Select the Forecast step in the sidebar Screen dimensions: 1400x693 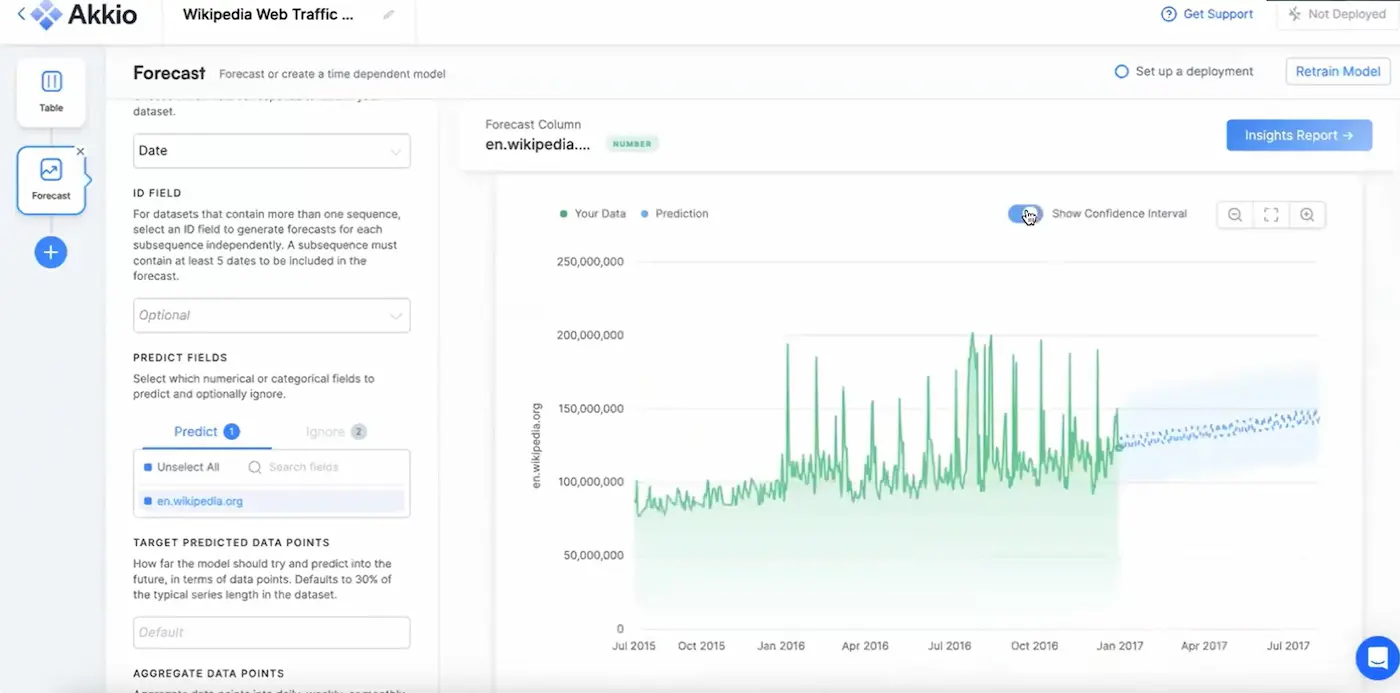(51, 180)
